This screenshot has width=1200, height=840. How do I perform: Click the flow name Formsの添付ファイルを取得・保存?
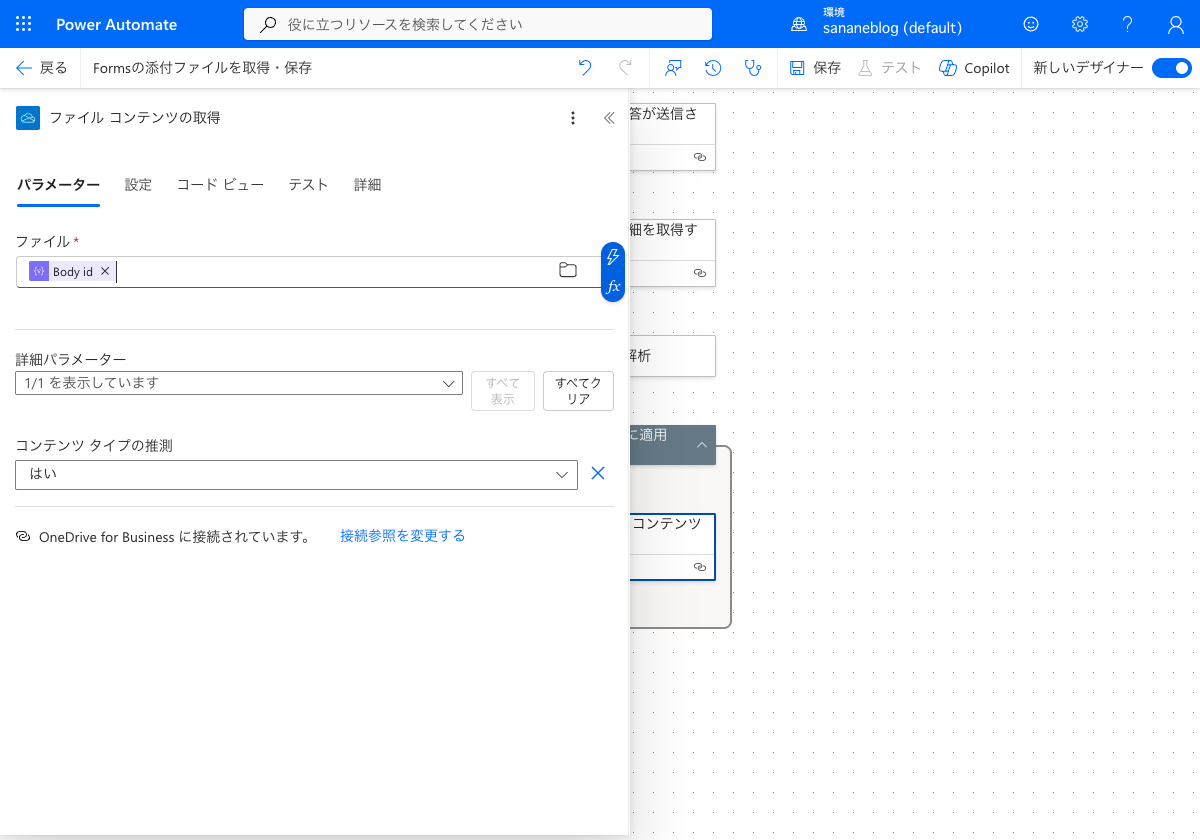202,68
